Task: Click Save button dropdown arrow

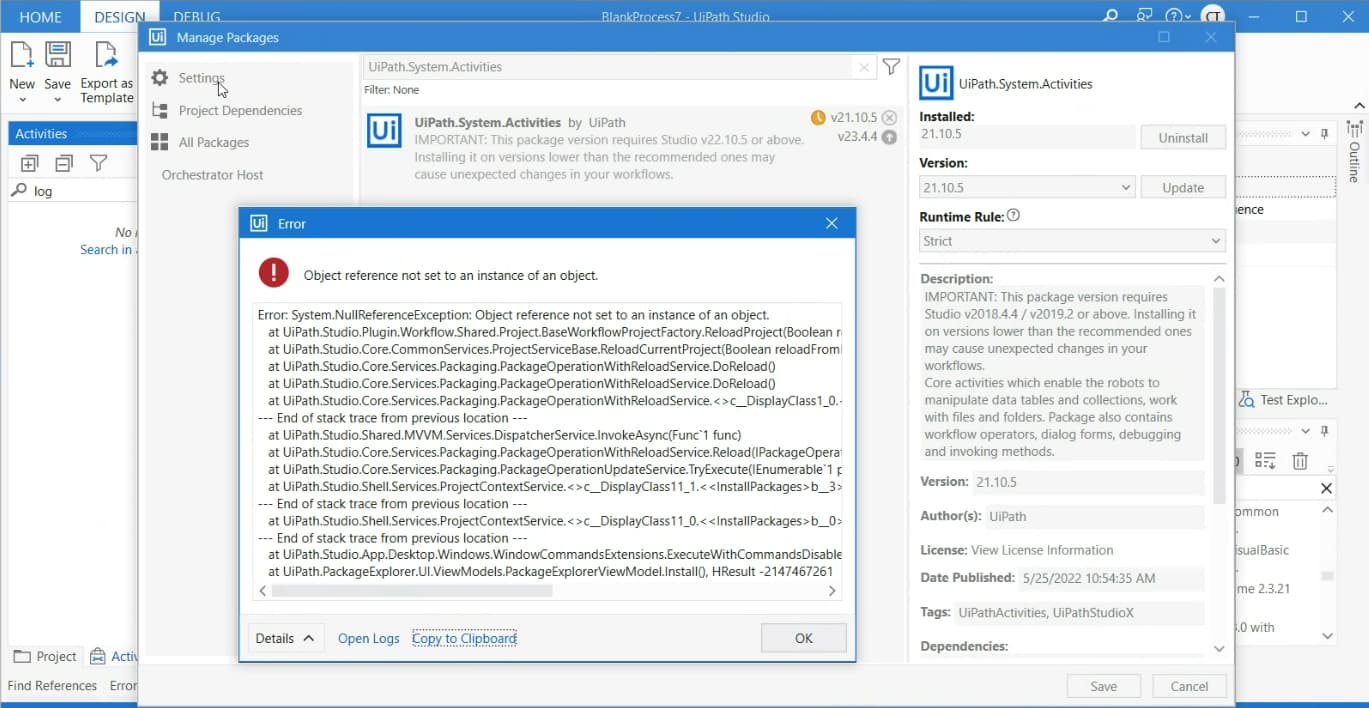Action: 57,100
